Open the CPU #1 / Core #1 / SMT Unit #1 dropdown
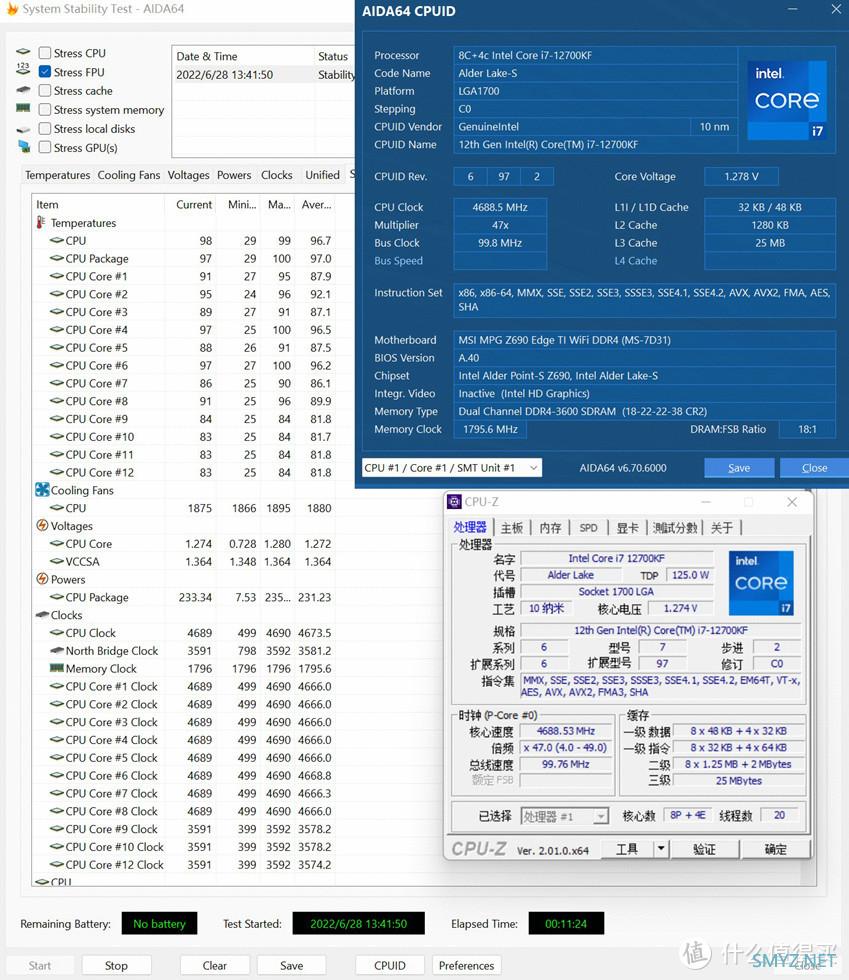Screen dimensions: 849x980 [452, 468]
